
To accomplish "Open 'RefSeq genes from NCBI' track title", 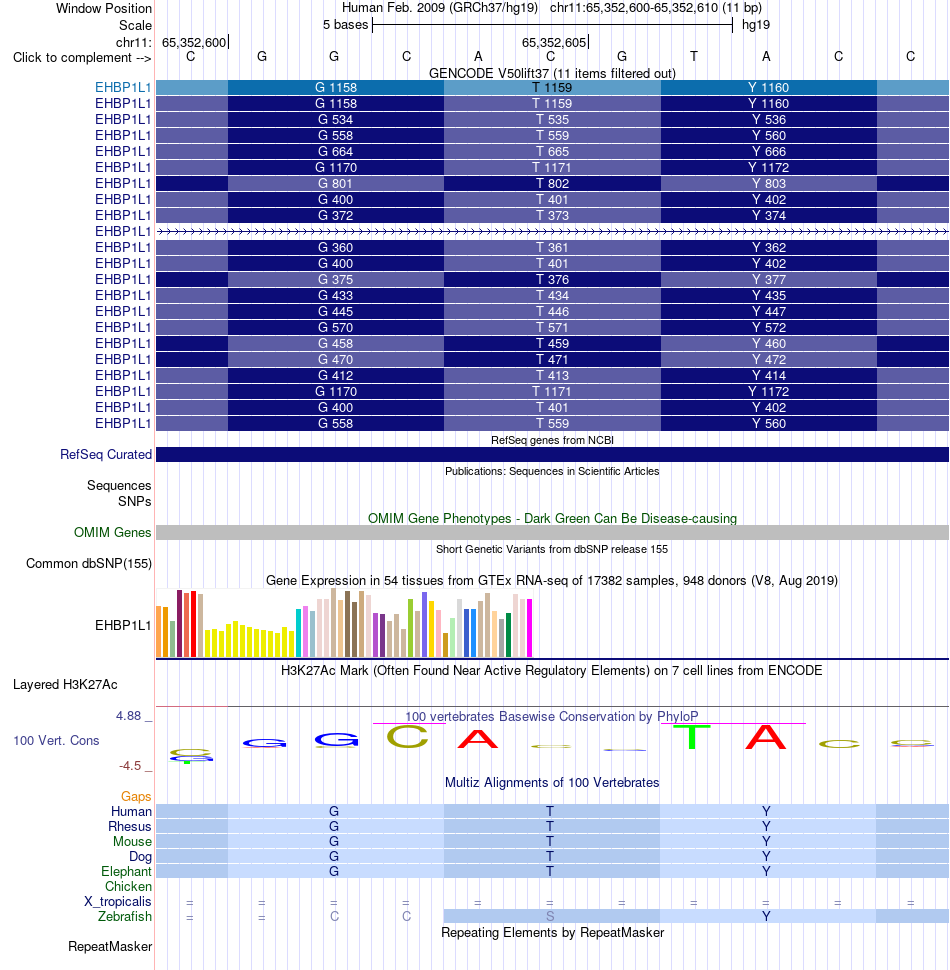I will click(552, 440).
